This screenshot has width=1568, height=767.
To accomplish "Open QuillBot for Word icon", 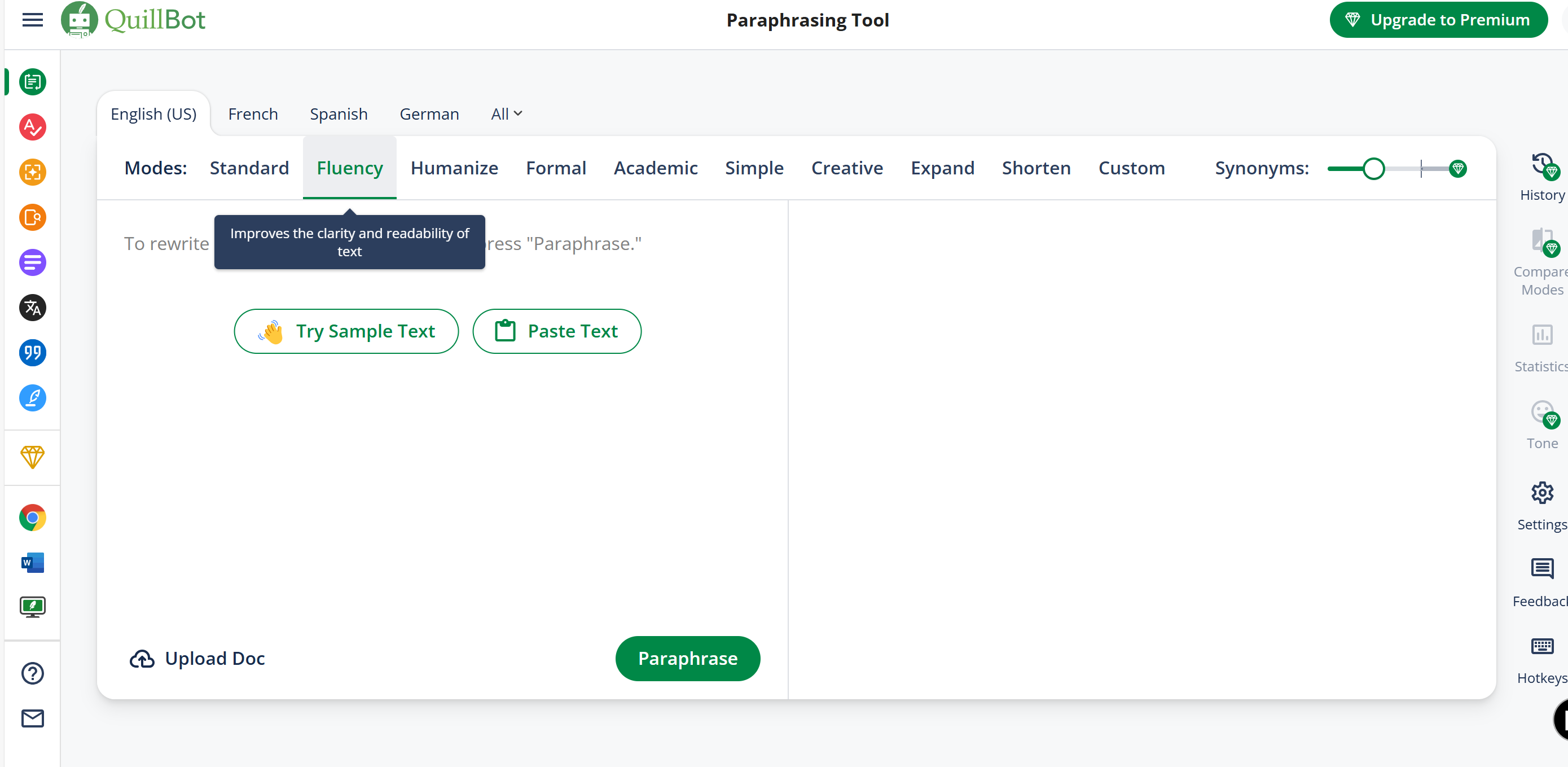I will click(x=32, y=563).
